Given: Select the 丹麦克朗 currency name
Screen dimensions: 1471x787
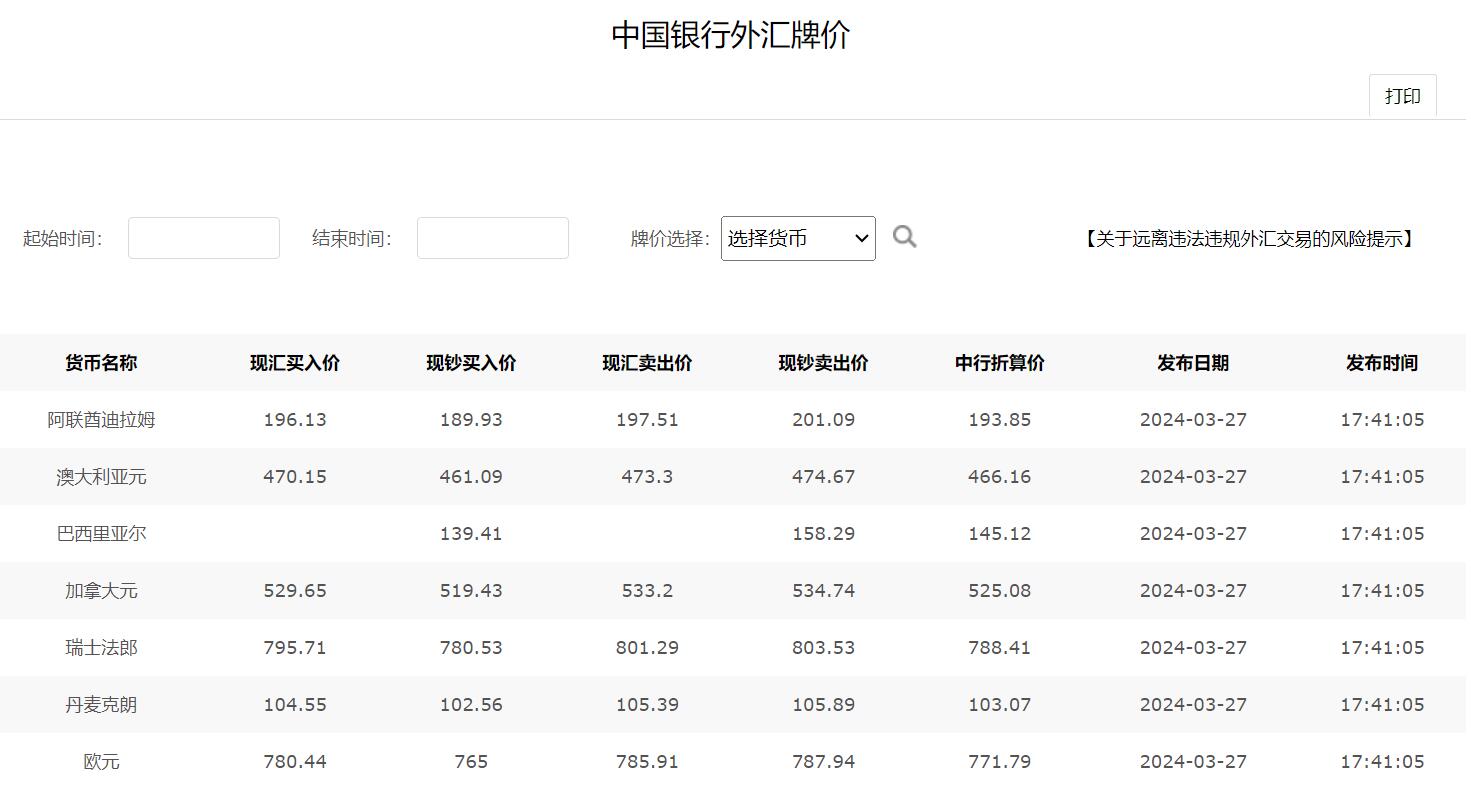Looking at the screenshot, I should coord(101,705).
